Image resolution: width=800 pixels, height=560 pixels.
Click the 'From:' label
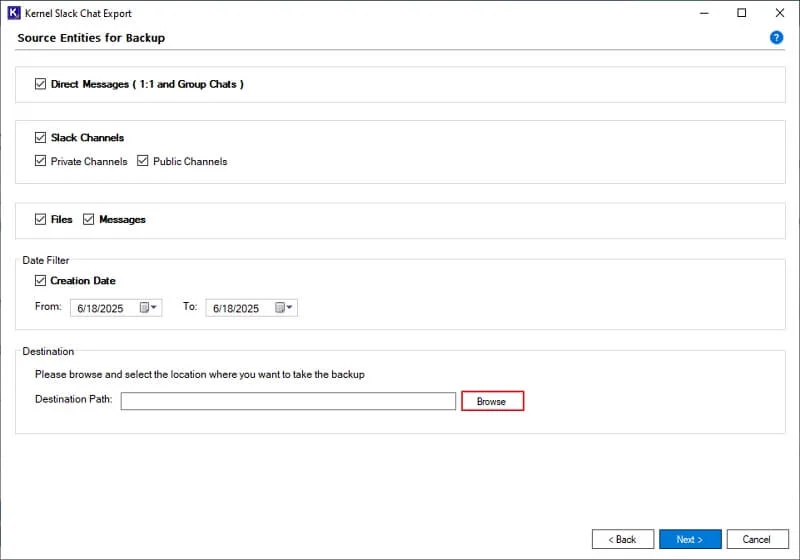click(x=48, y=306)
